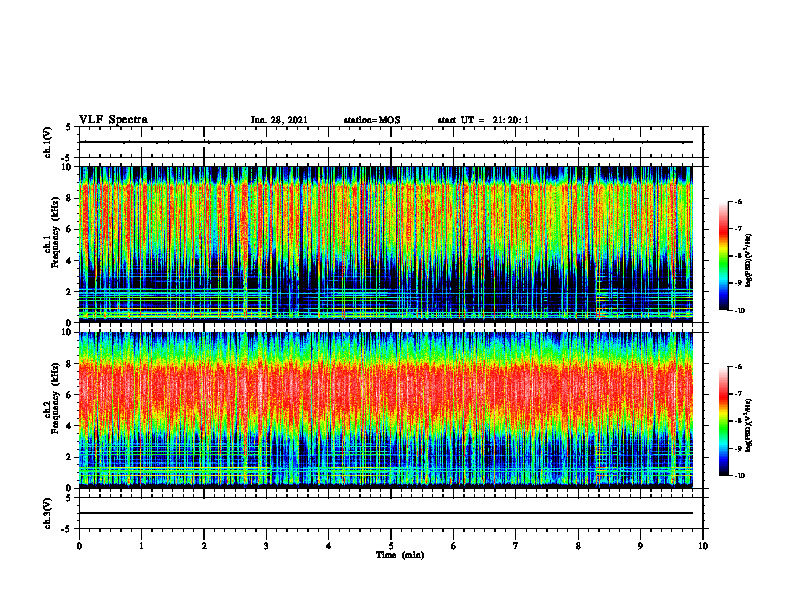Select the "start UT = 21:20: 1" label

[x=483, y=120]
